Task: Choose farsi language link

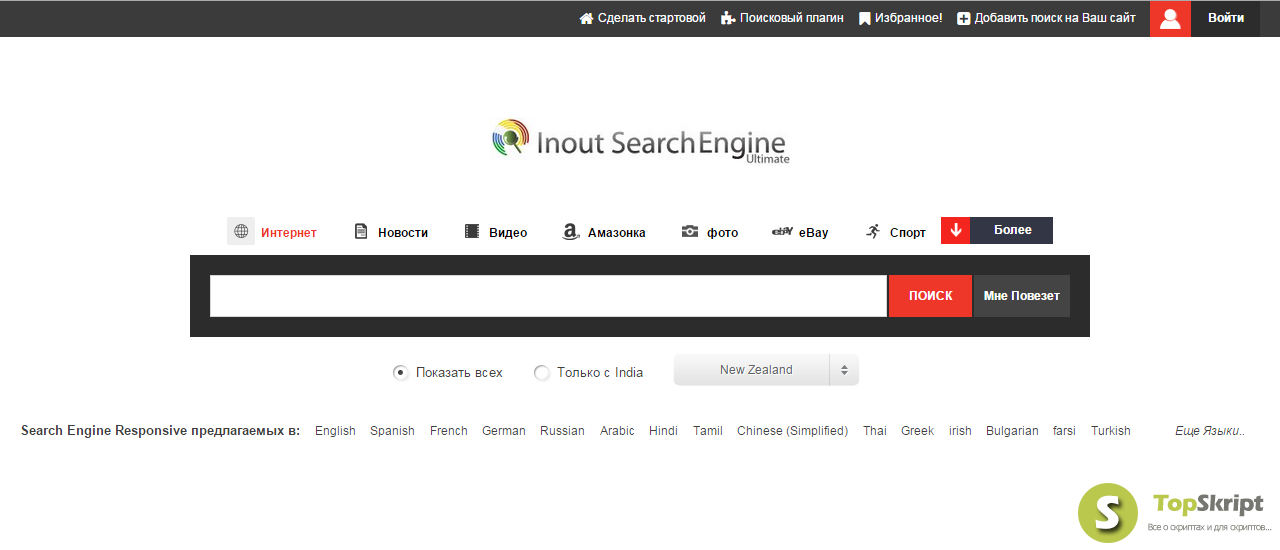Action: (x=1064, y=431)
